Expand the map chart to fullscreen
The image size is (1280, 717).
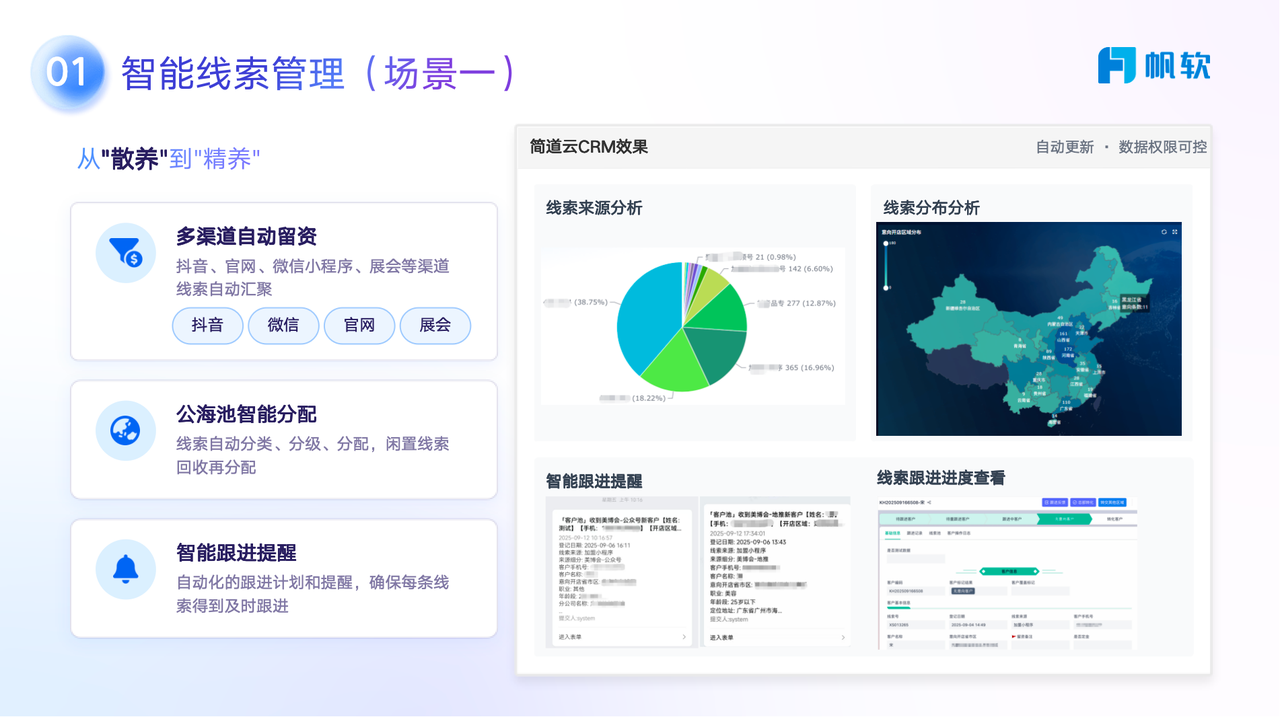click(1175, 232)
